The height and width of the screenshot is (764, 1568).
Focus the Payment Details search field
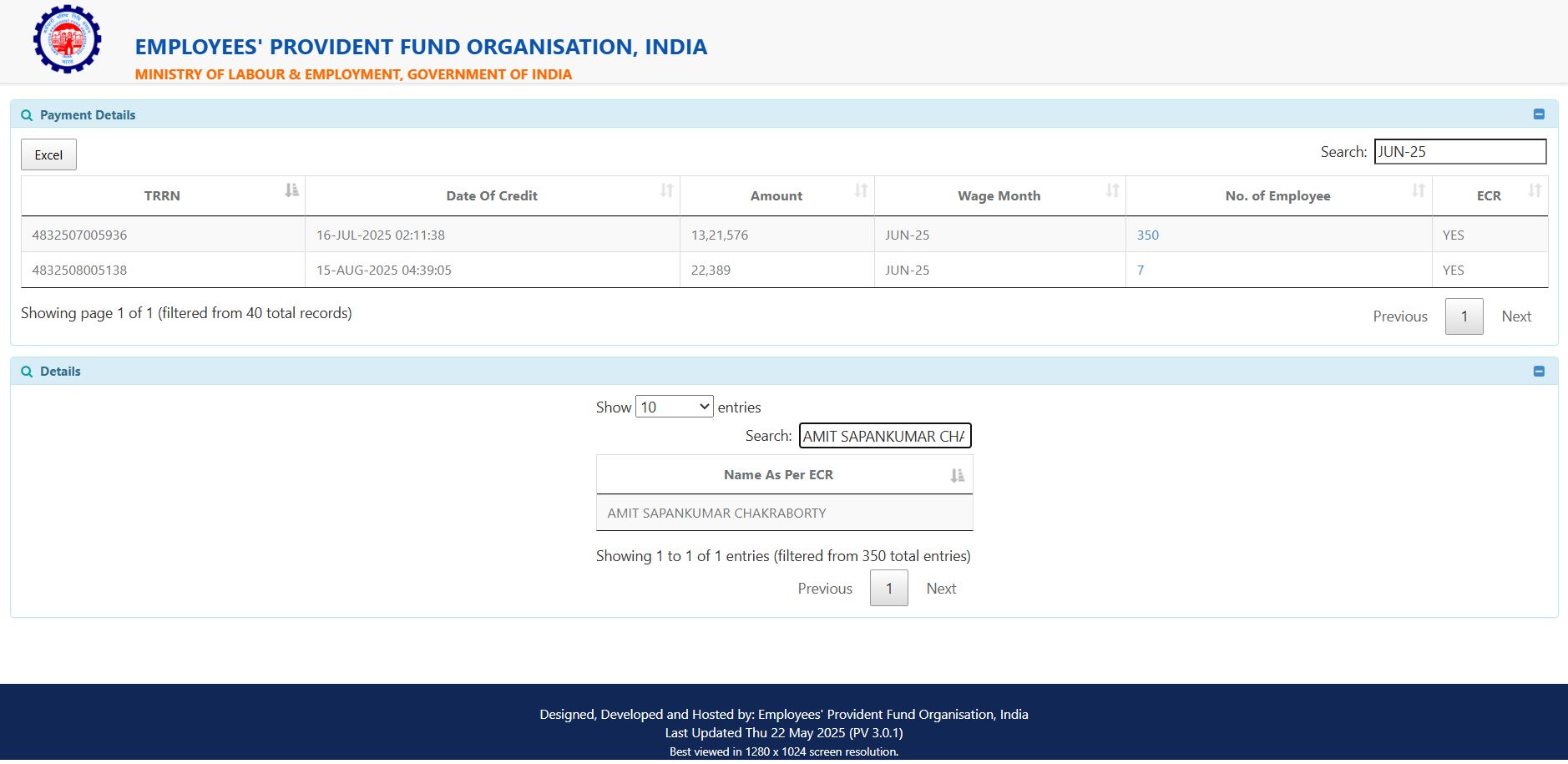pos(1459,152)
